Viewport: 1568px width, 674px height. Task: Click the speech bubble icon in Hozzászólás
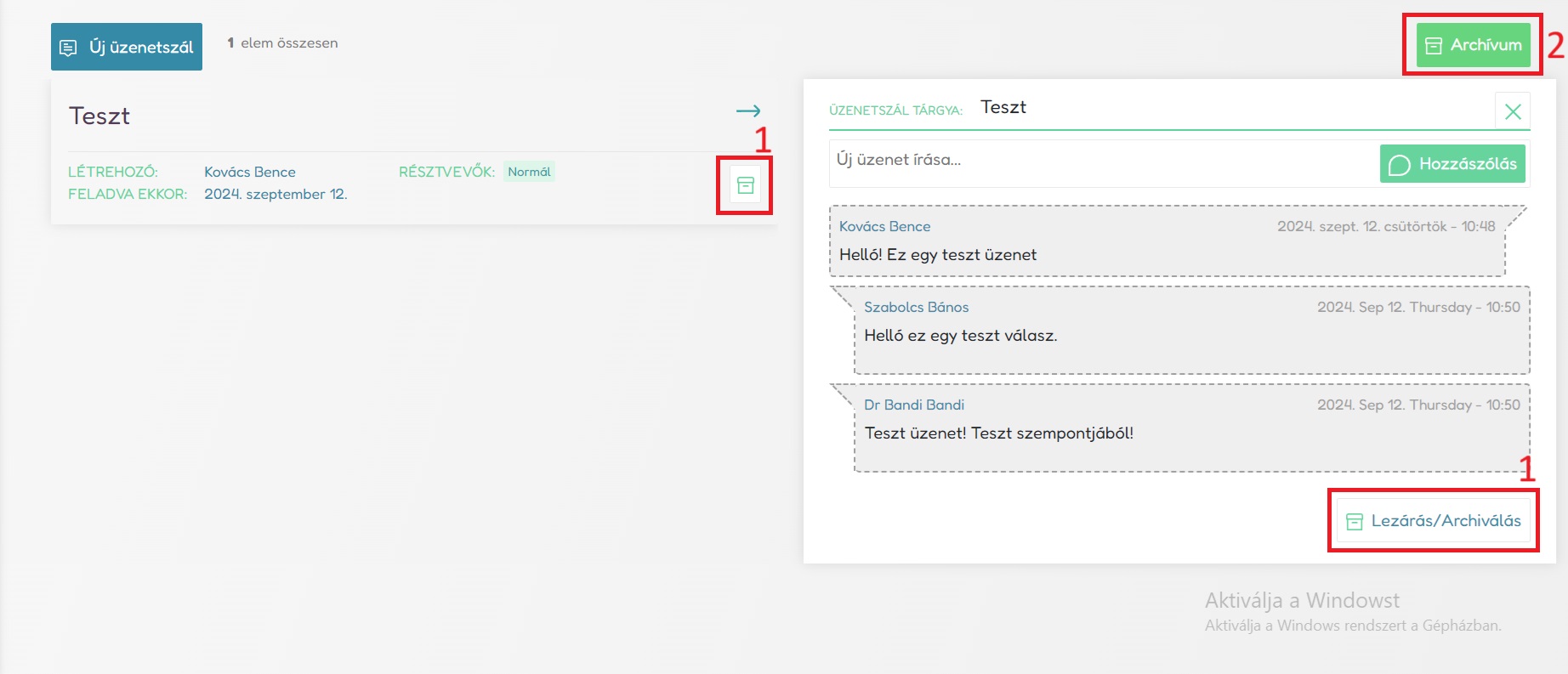[x=1399, y=165]
